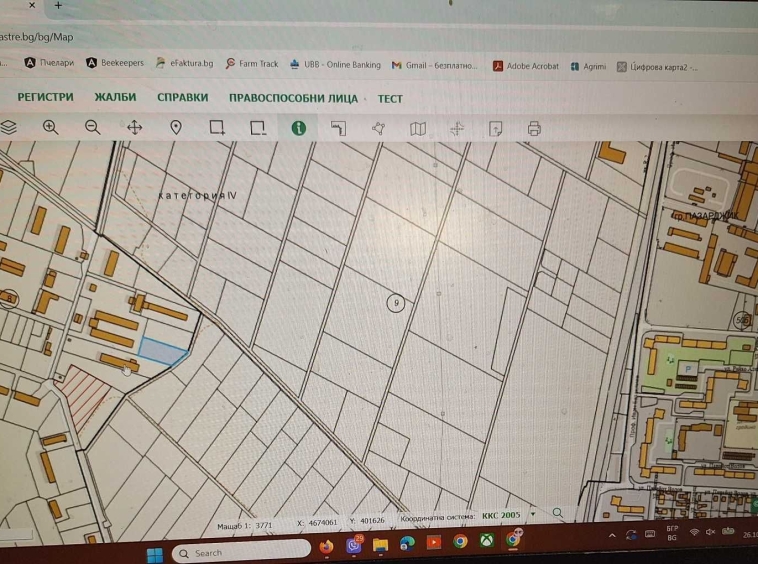Viewport: 758px width, 564px height.
Task: Click the blue highlighted parcel on map
Action: click(162, 351)
